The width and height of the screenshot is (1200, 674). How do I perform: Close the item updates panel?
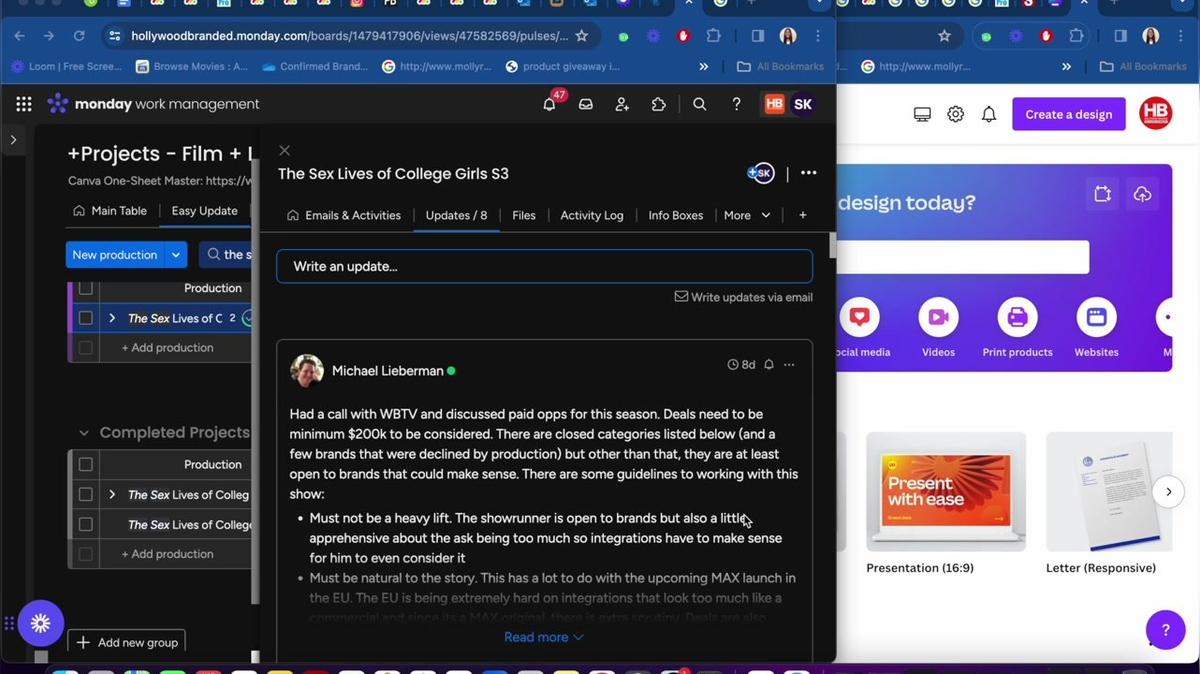coord(284,150)
